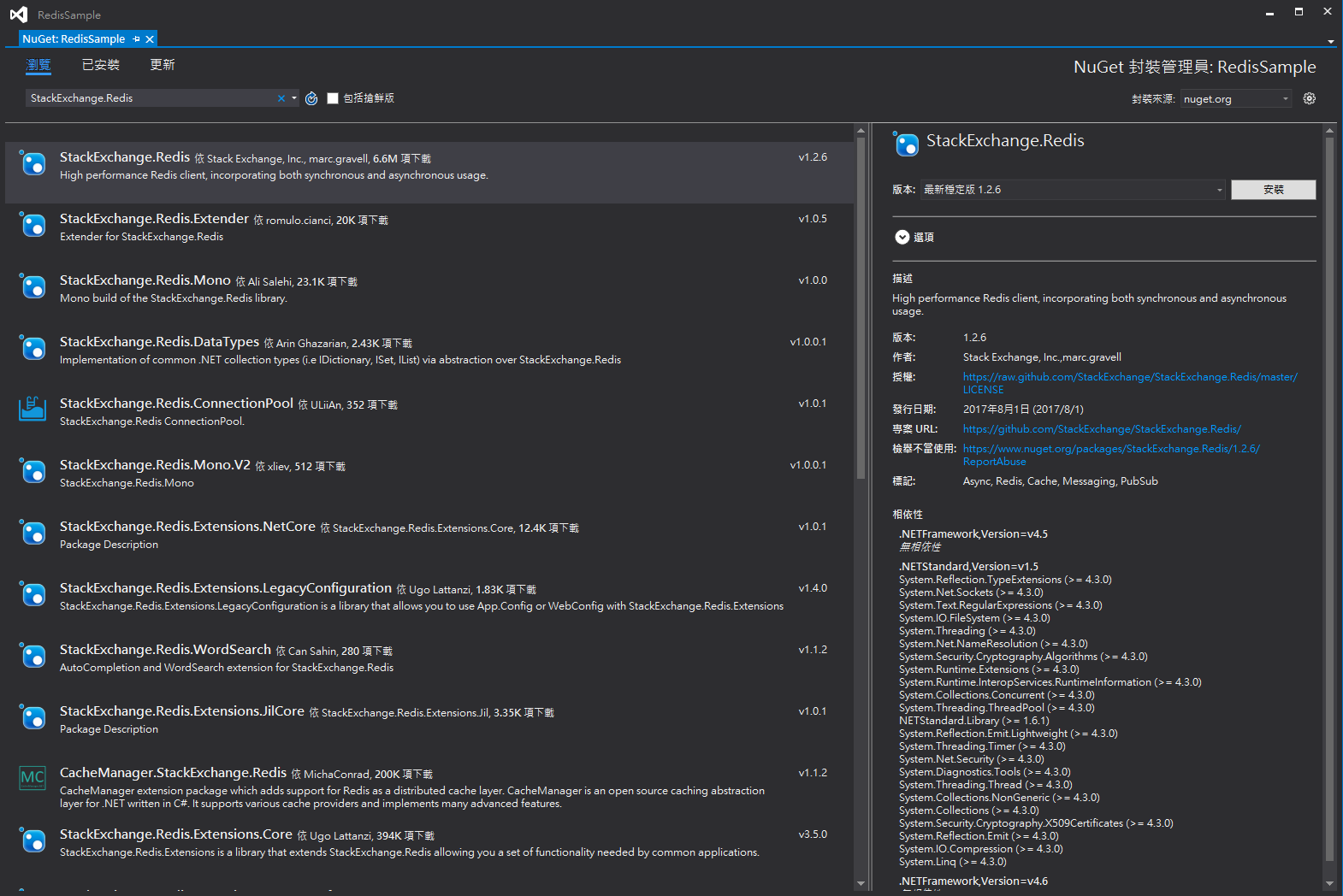The width and height of the screenshot is (1343, 896).
Task: Open the tab list dropdown arrow at top right
Action: (1331, 41)
